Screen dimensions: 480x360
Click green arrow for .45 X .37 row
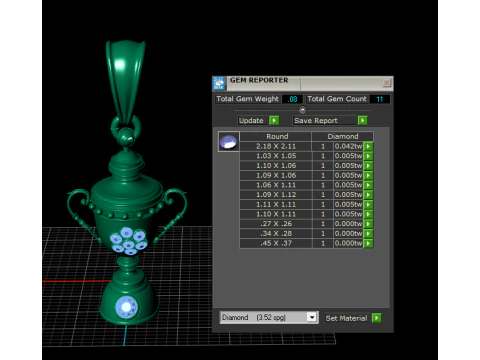[368, 243]
